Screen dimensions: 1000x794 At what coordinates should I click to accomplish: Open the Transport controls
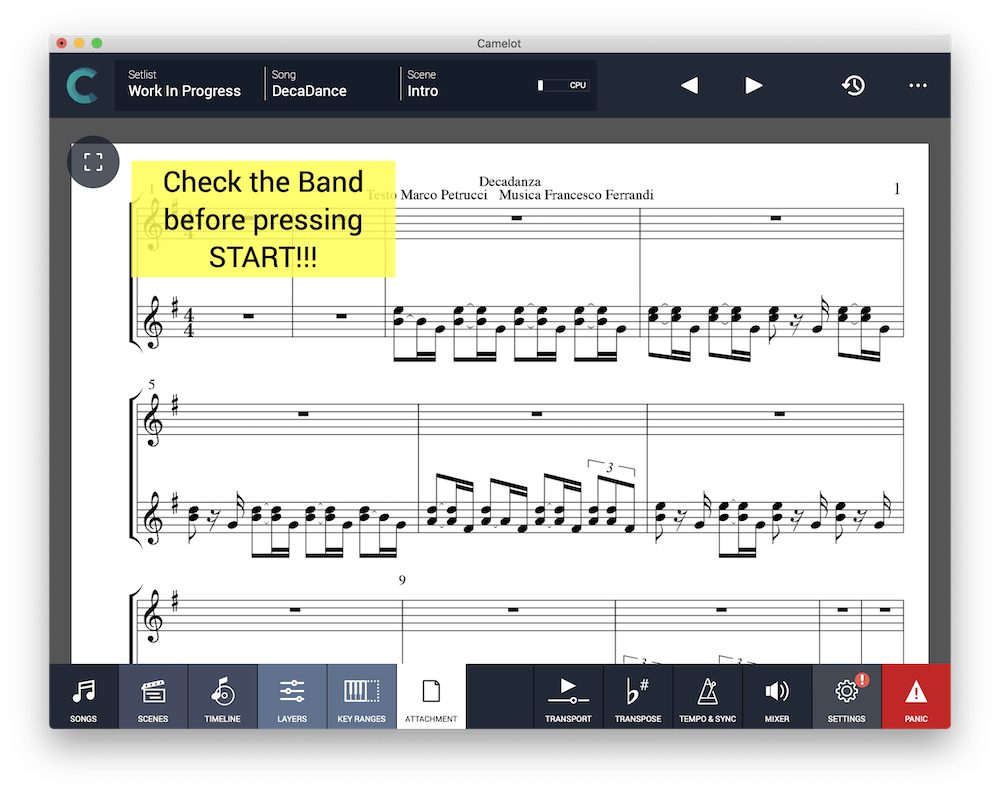568,696
